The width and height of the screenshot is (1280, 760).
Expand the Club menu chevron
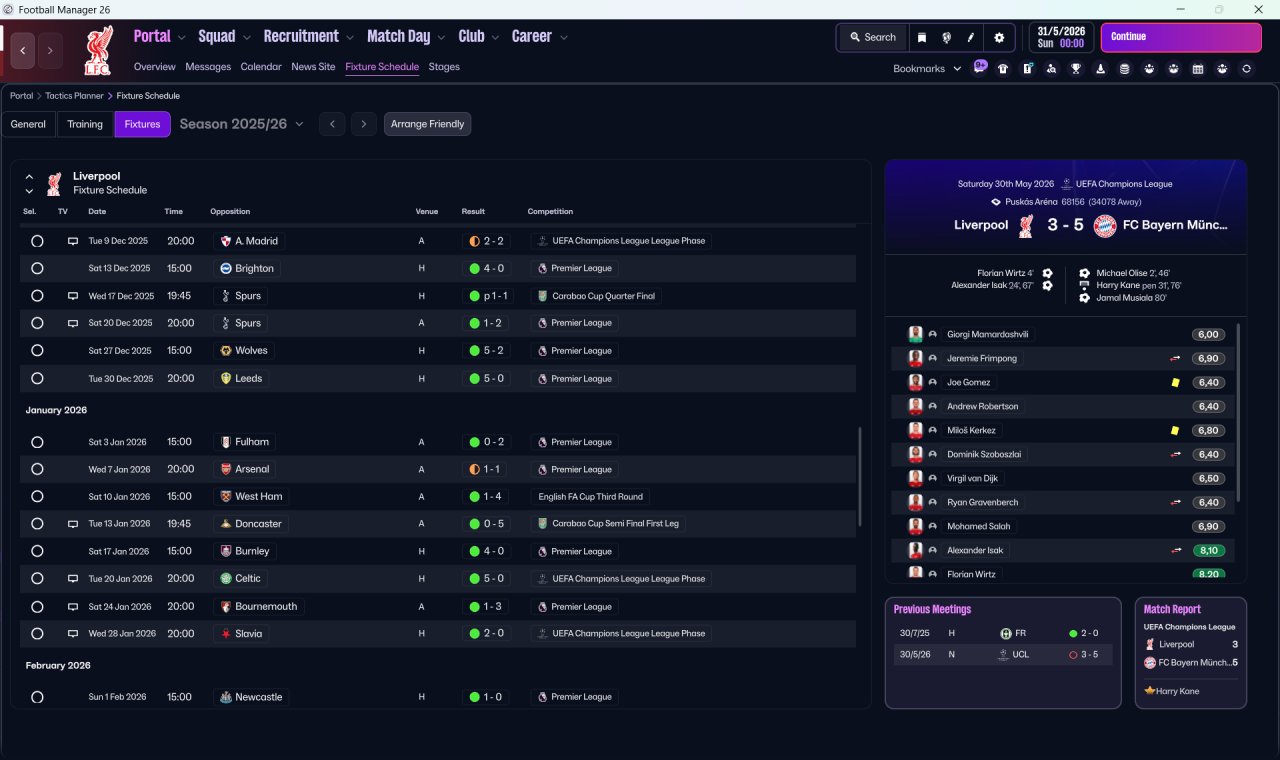[495, 38]
